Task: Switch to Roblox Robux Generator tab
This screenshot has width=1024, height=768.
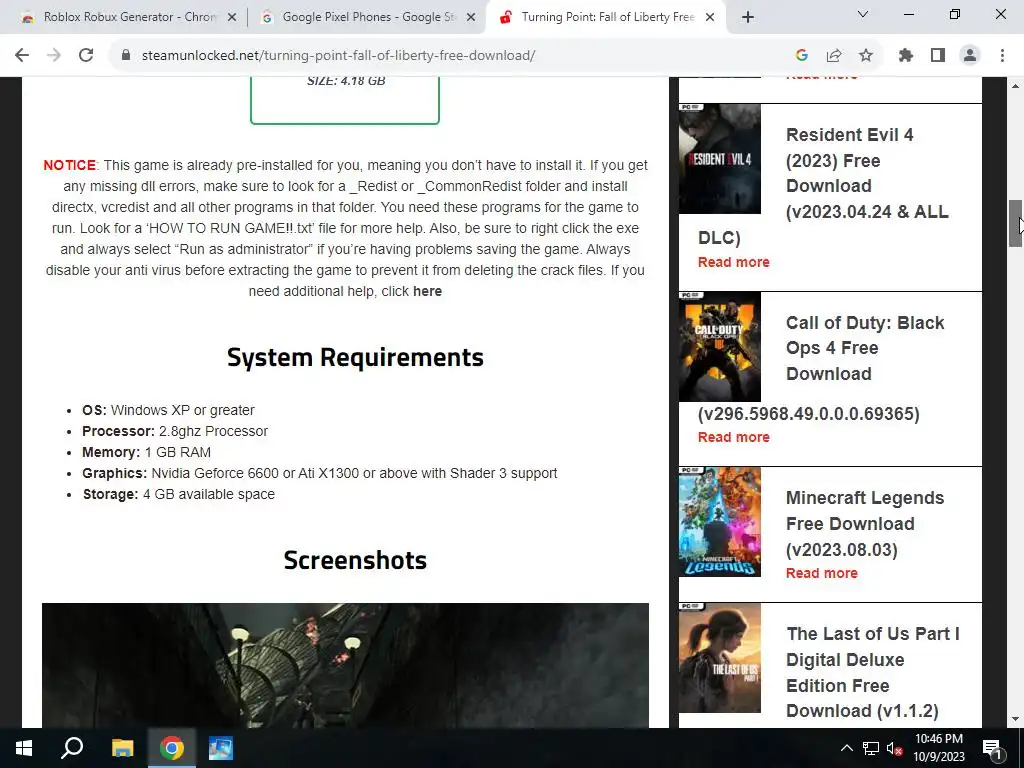Action: coord(129,18)
